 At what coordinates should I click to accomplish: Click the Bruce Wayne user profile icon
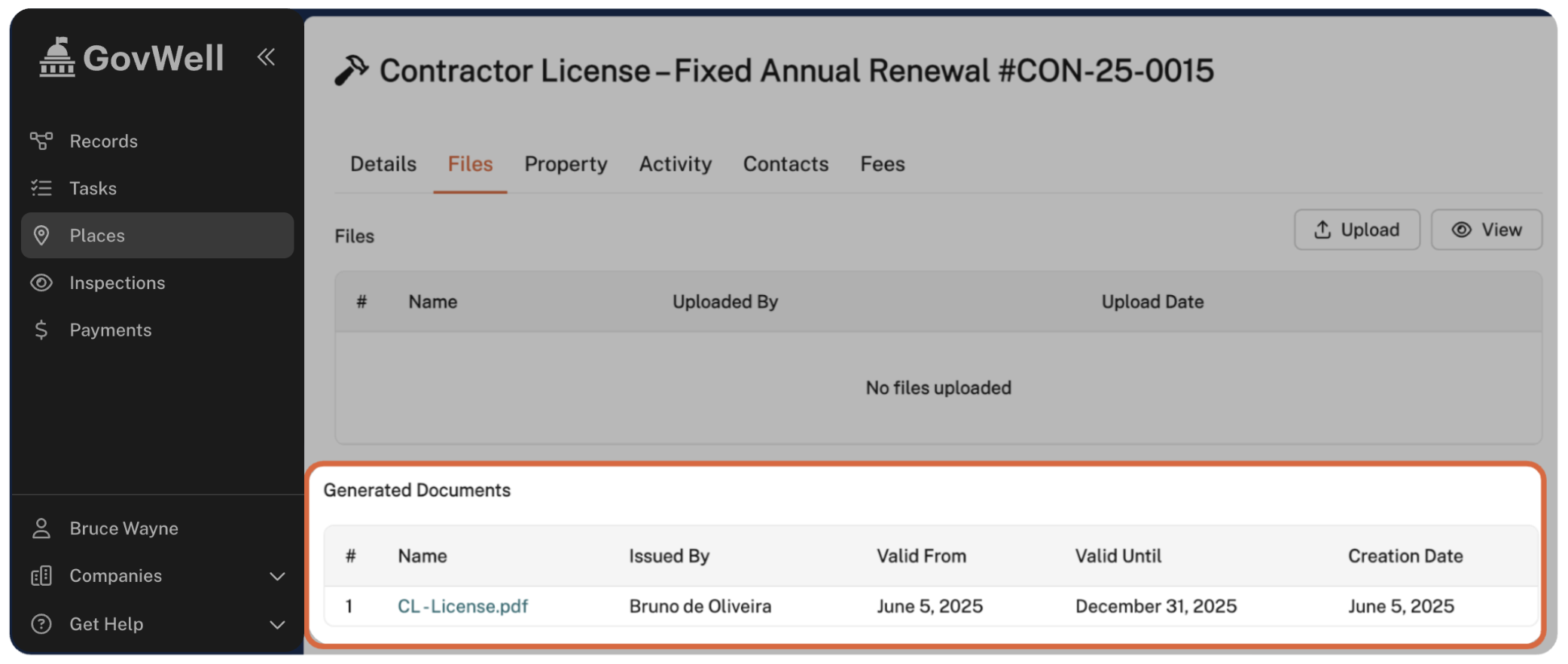(x=41, y=528)
